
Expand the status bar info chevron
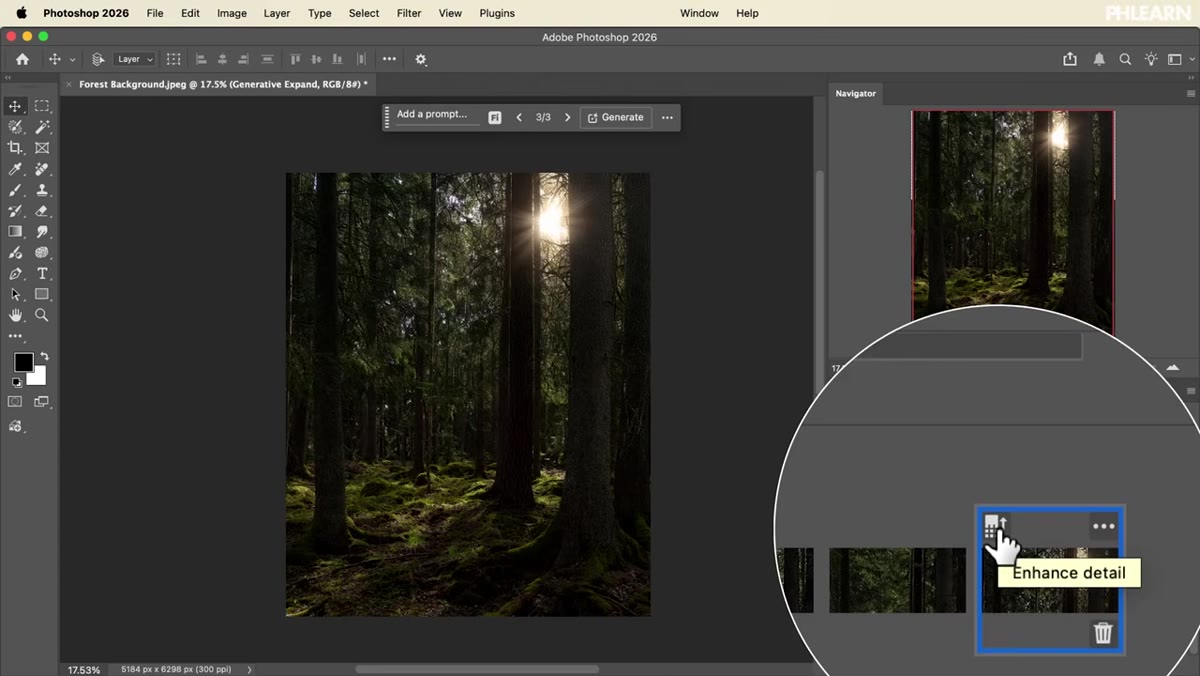(x=249, y=669)
